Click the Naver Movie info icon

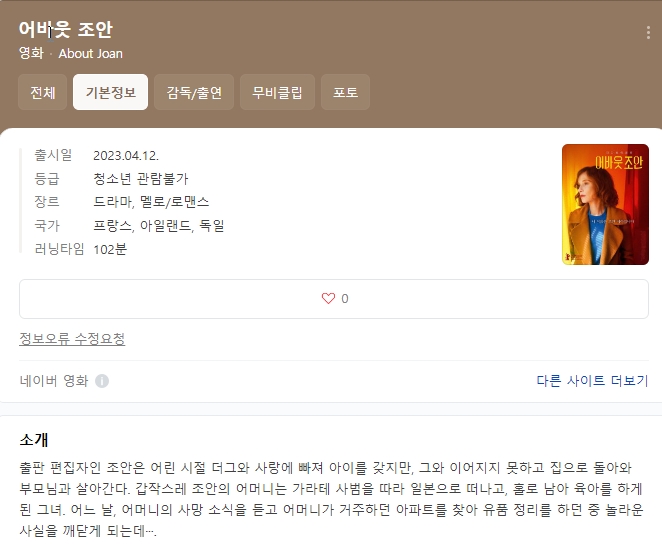click(102, 381)
